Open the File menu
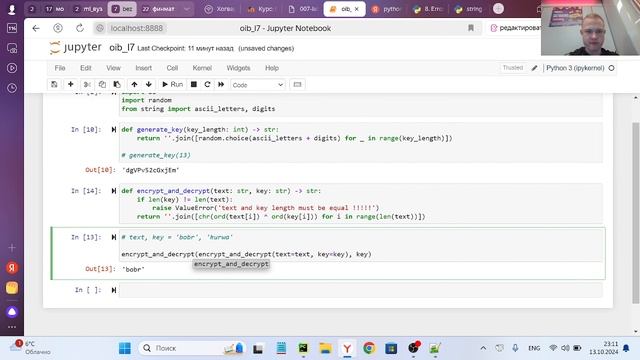640x360 pixels. click(60, 68)
